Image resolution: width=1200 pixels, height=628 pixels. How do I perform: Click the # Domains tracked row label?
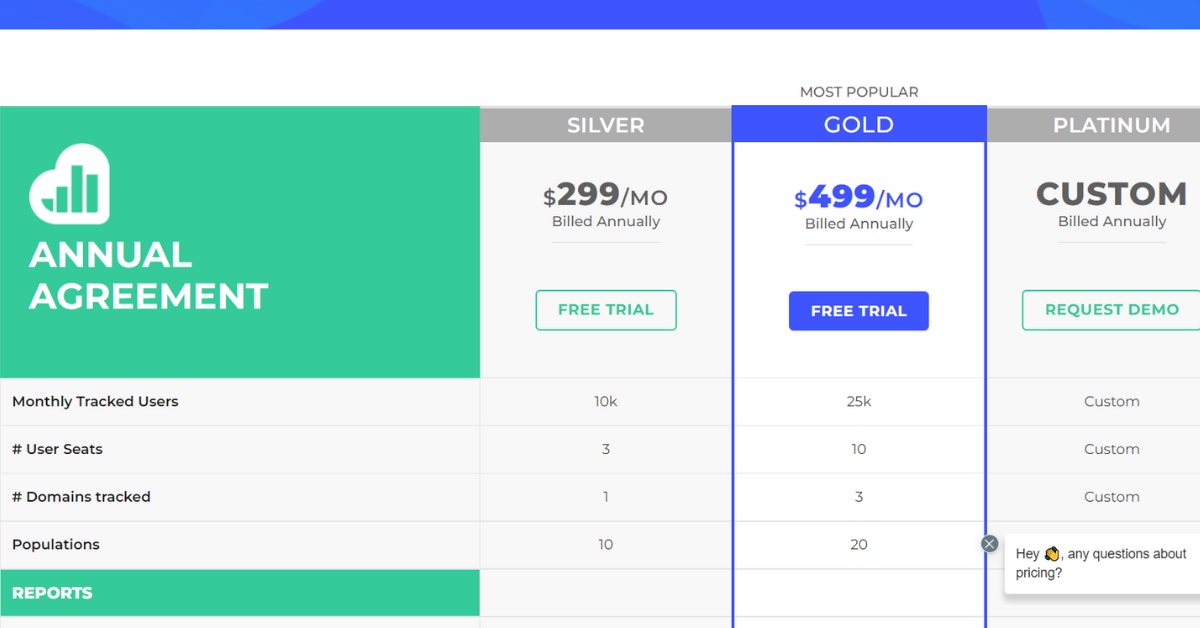(81, 497)
